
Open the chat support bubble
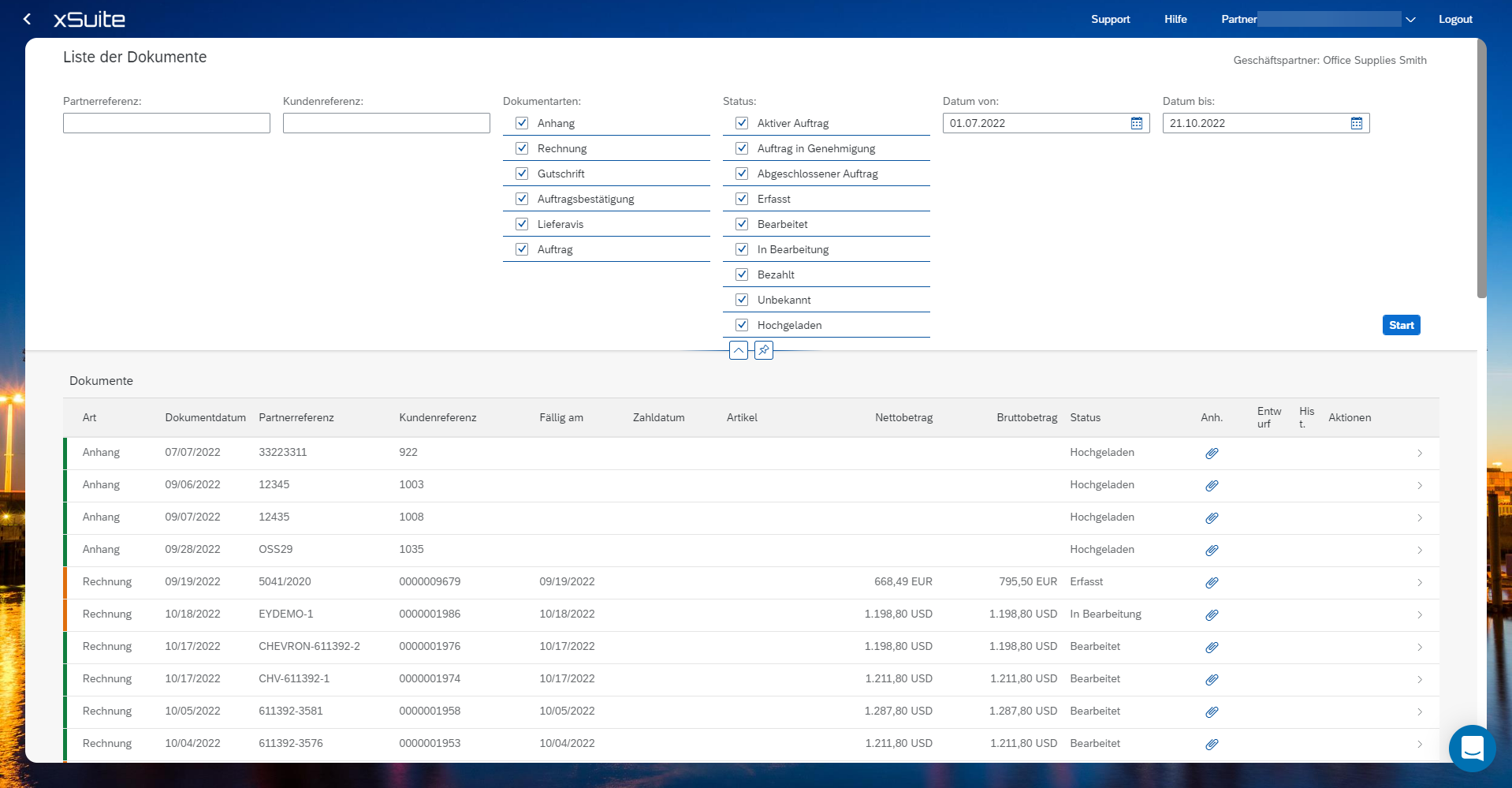tap(1471, 747)
